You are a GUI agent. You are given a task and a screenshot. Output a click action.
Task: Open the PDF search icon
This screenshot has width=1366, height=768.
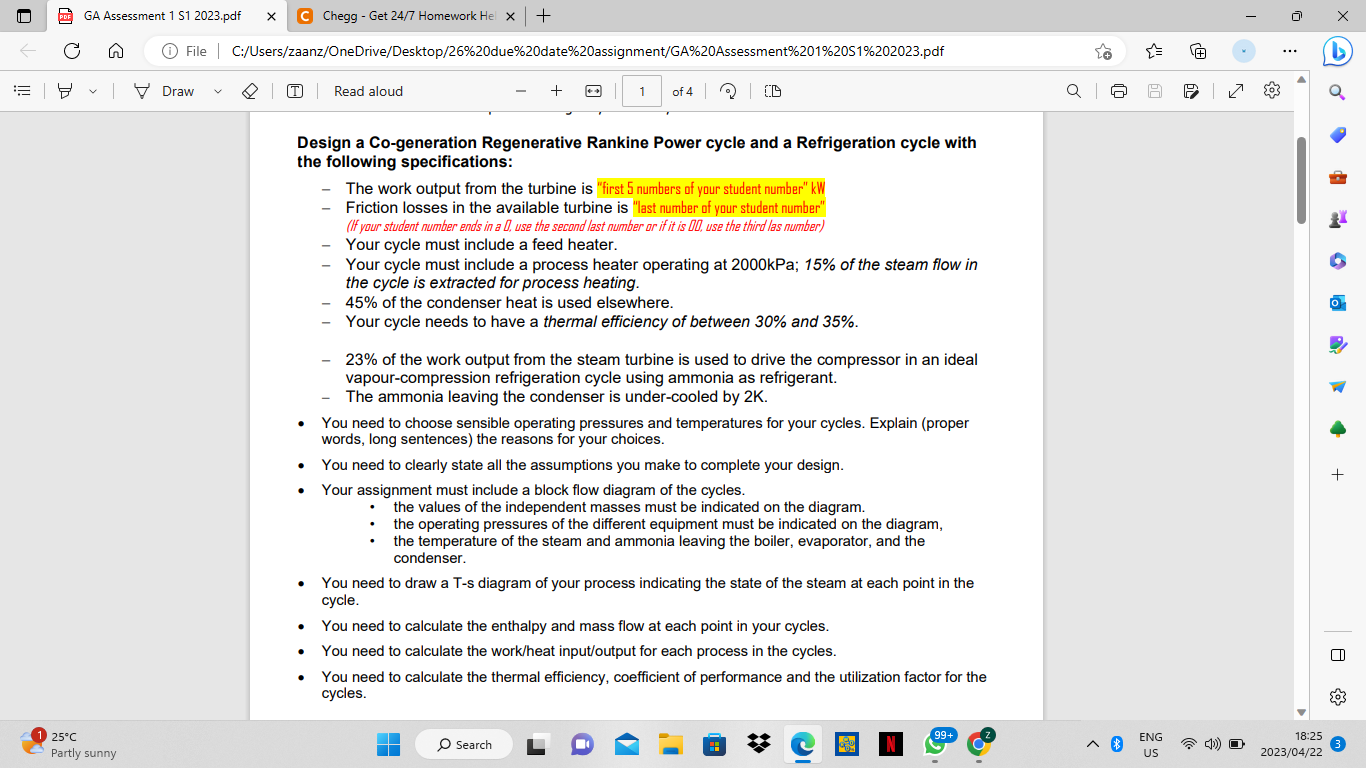pyautogui.click(x=1073, y=91)
